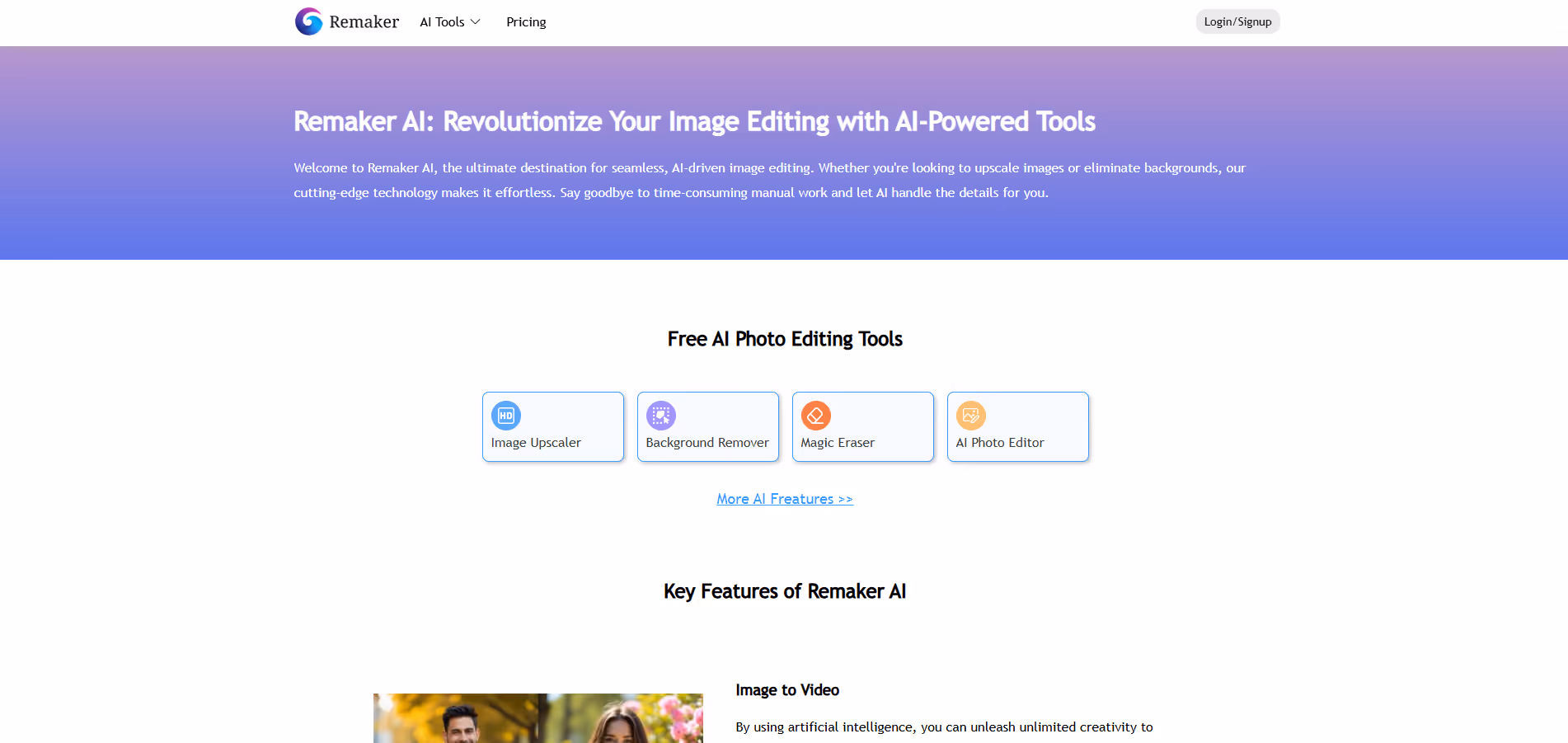The image size is (1568, 743).
Task: Click the Key Features of Remaker AI heading
Action: [x=785, y=591]
